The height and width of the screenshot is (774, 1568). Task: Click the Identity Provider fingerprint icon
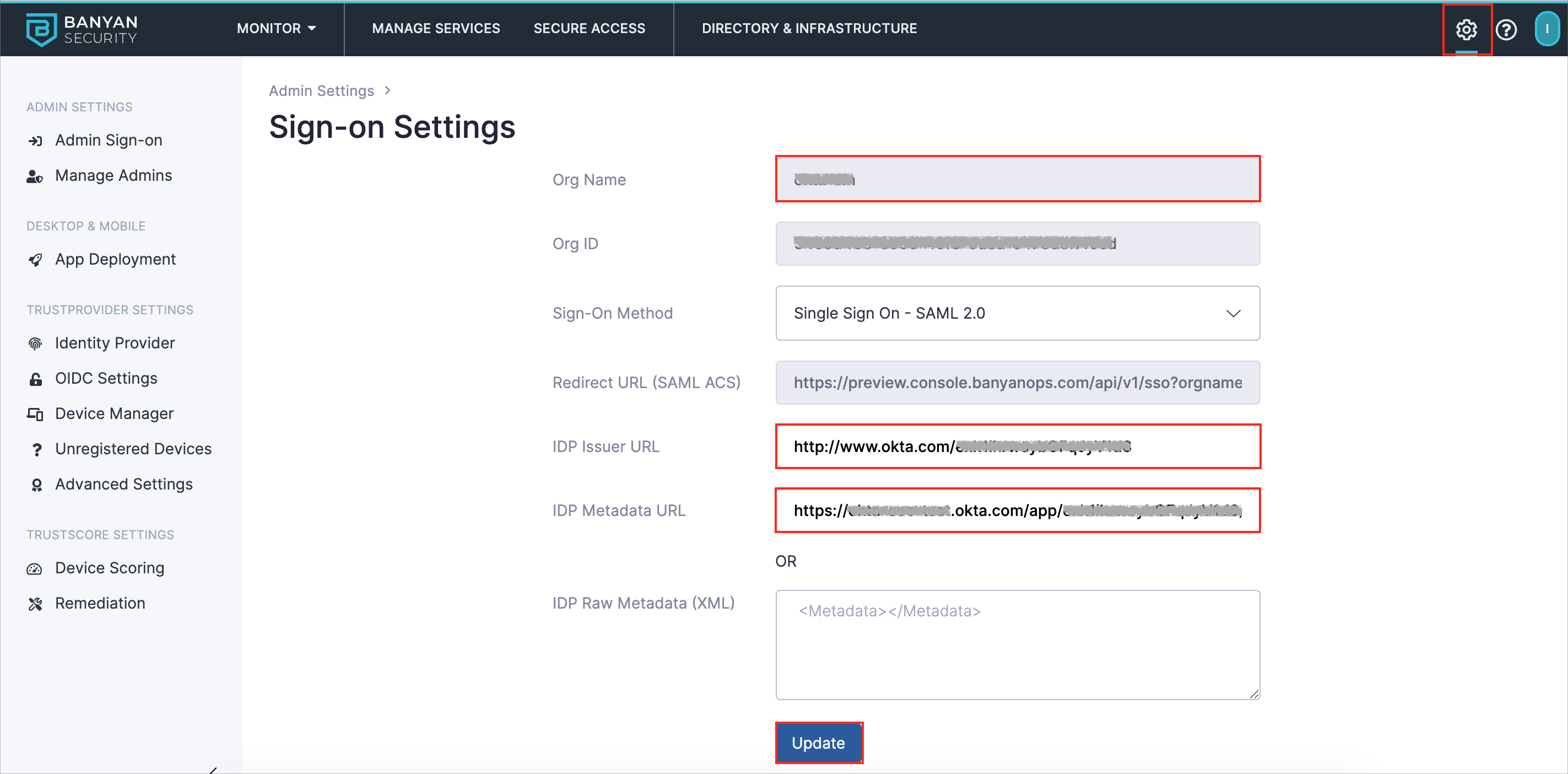35,344
